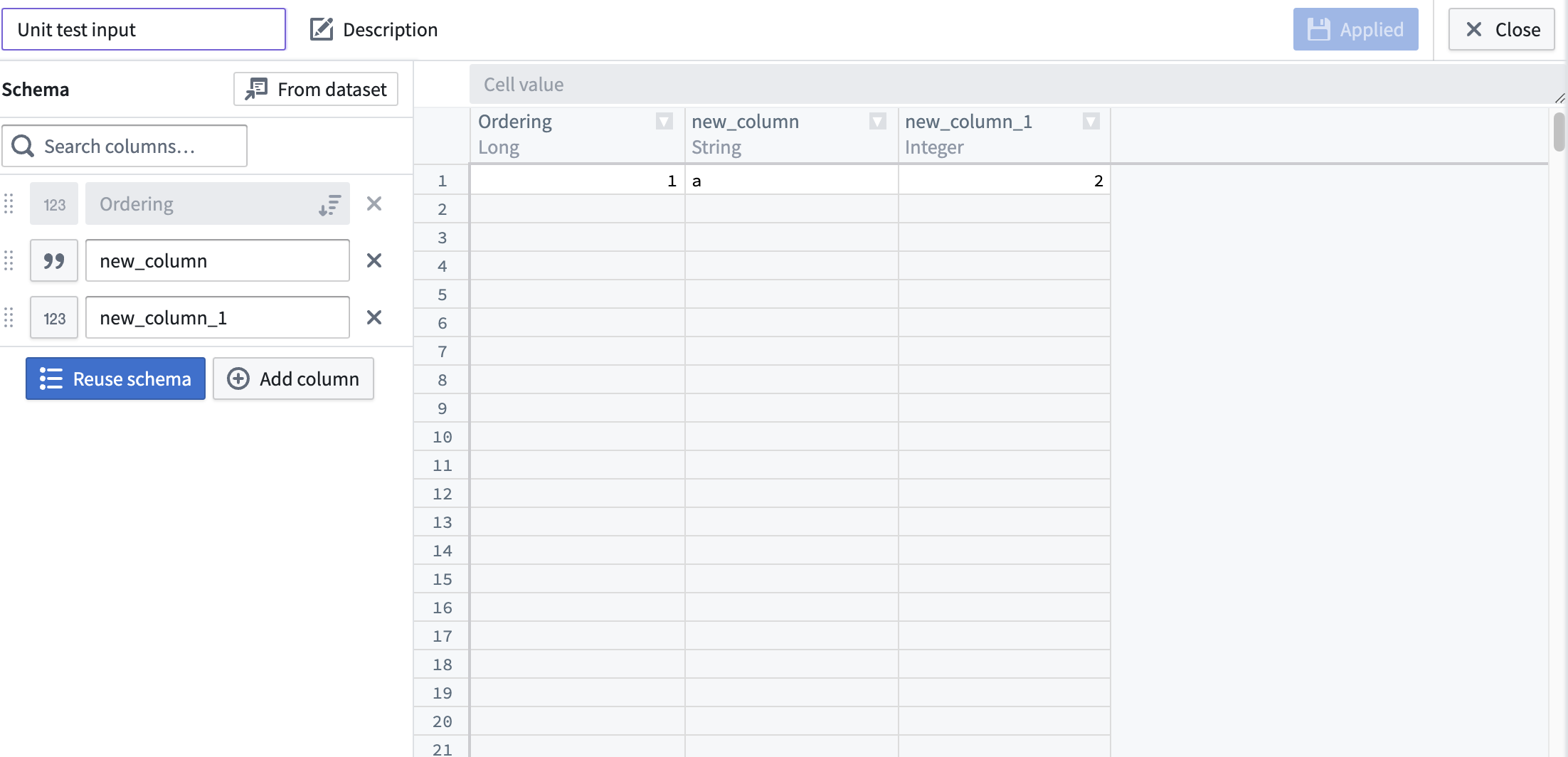Grab the drag handle for Ordering row
The image size is (1568, 757).
point(9,204)
